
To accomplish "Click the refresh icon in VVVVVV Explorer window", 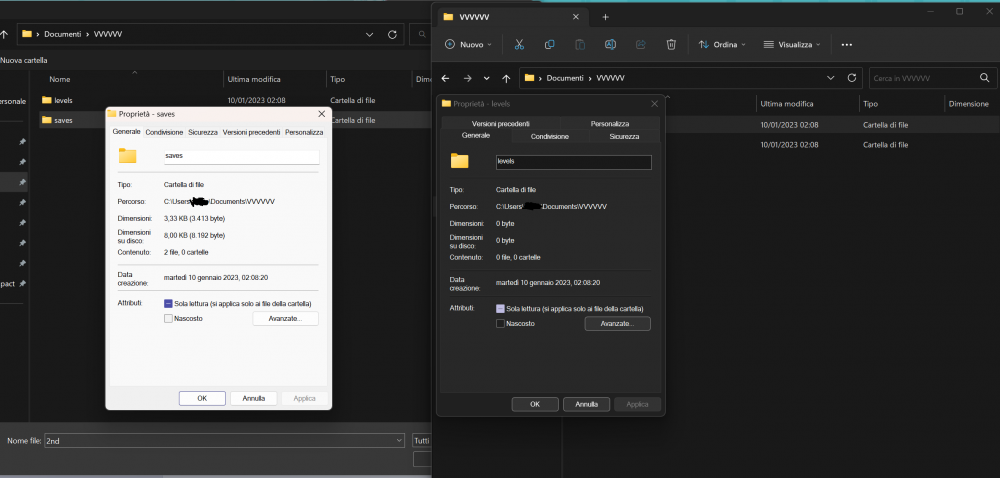I will point(852,77).
